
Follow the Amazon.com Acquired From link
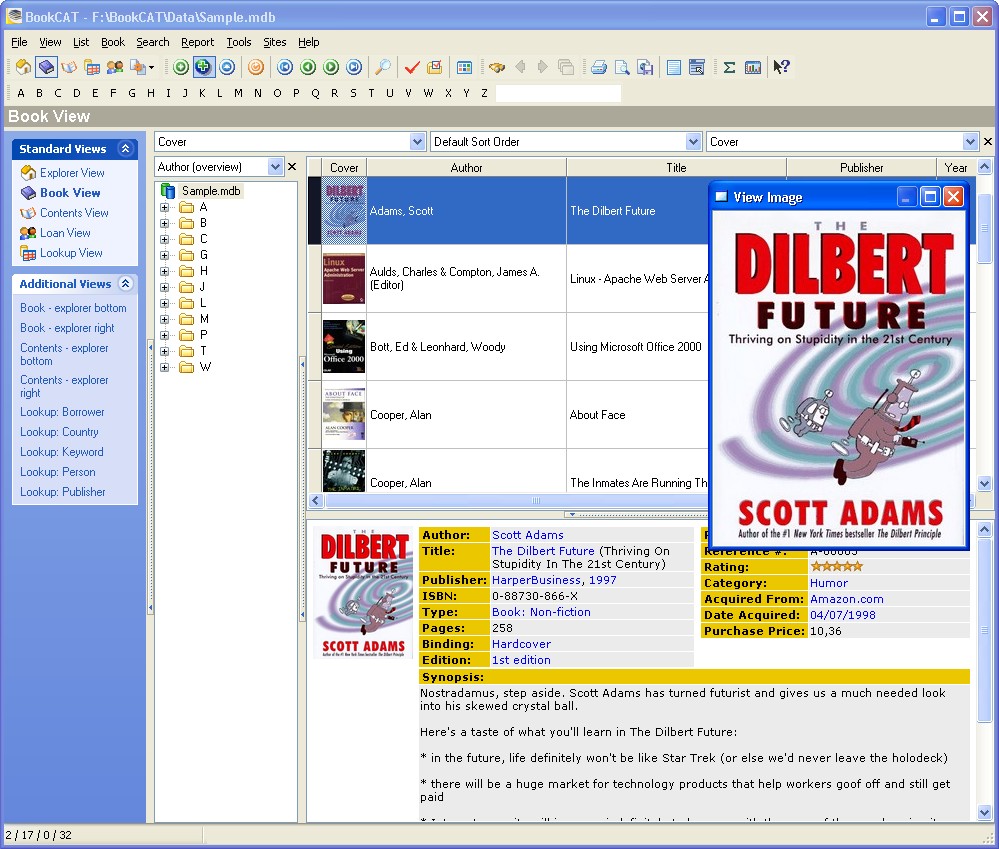847,599
